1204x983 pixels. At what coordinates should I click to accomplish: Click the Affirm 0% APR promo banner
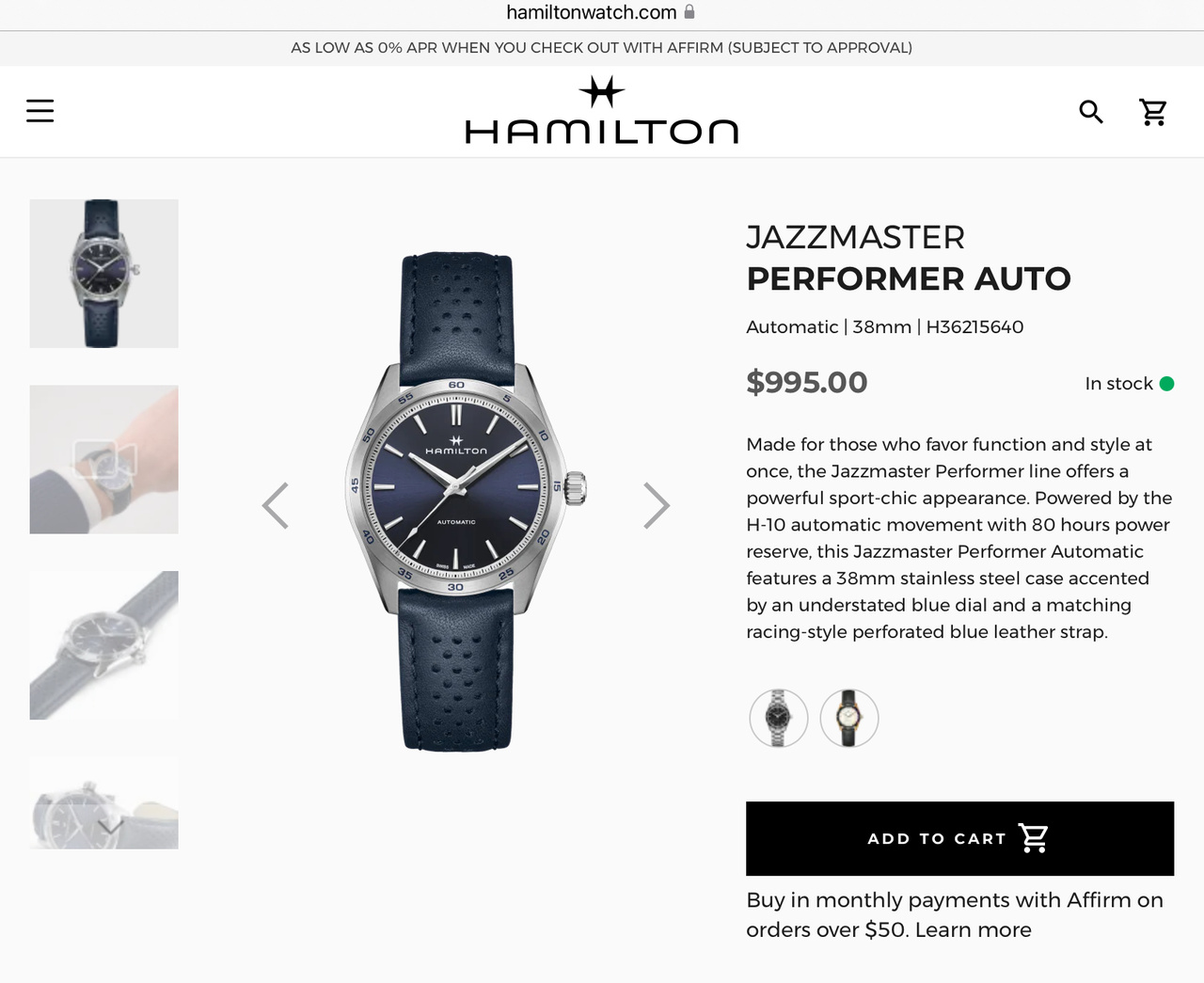coord(602,48)
